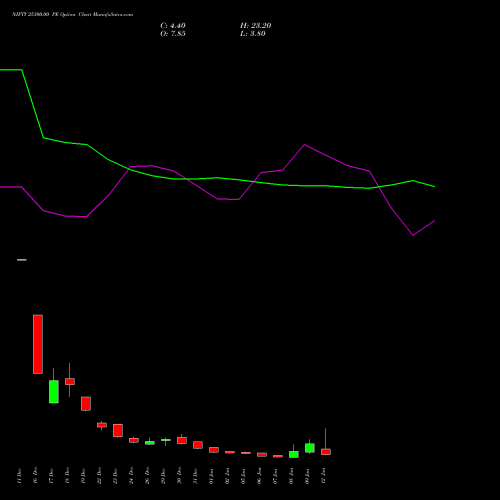Viewport: 500px width, 500px height.
Task: Click the 06 Jan date label
Action: 259,476
